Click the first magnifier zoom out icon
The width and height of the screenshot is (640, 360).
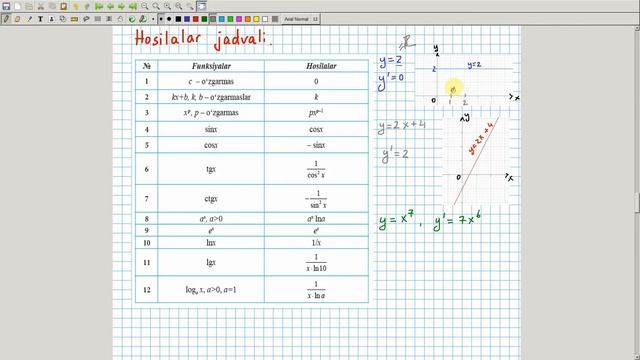click(144, 6)
